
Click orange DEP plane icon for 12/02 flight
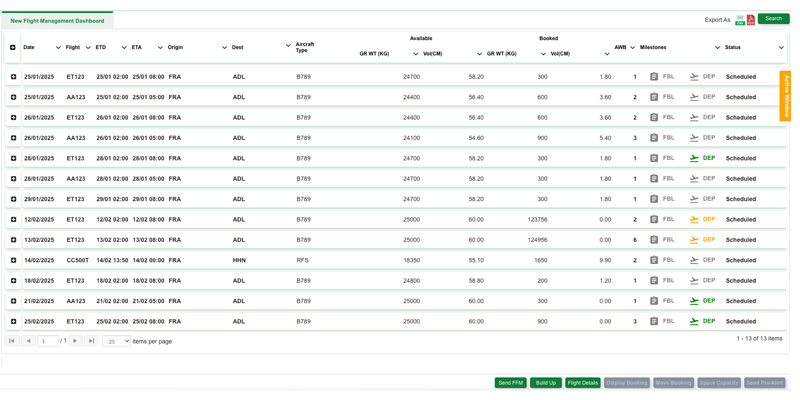[694, 219]
